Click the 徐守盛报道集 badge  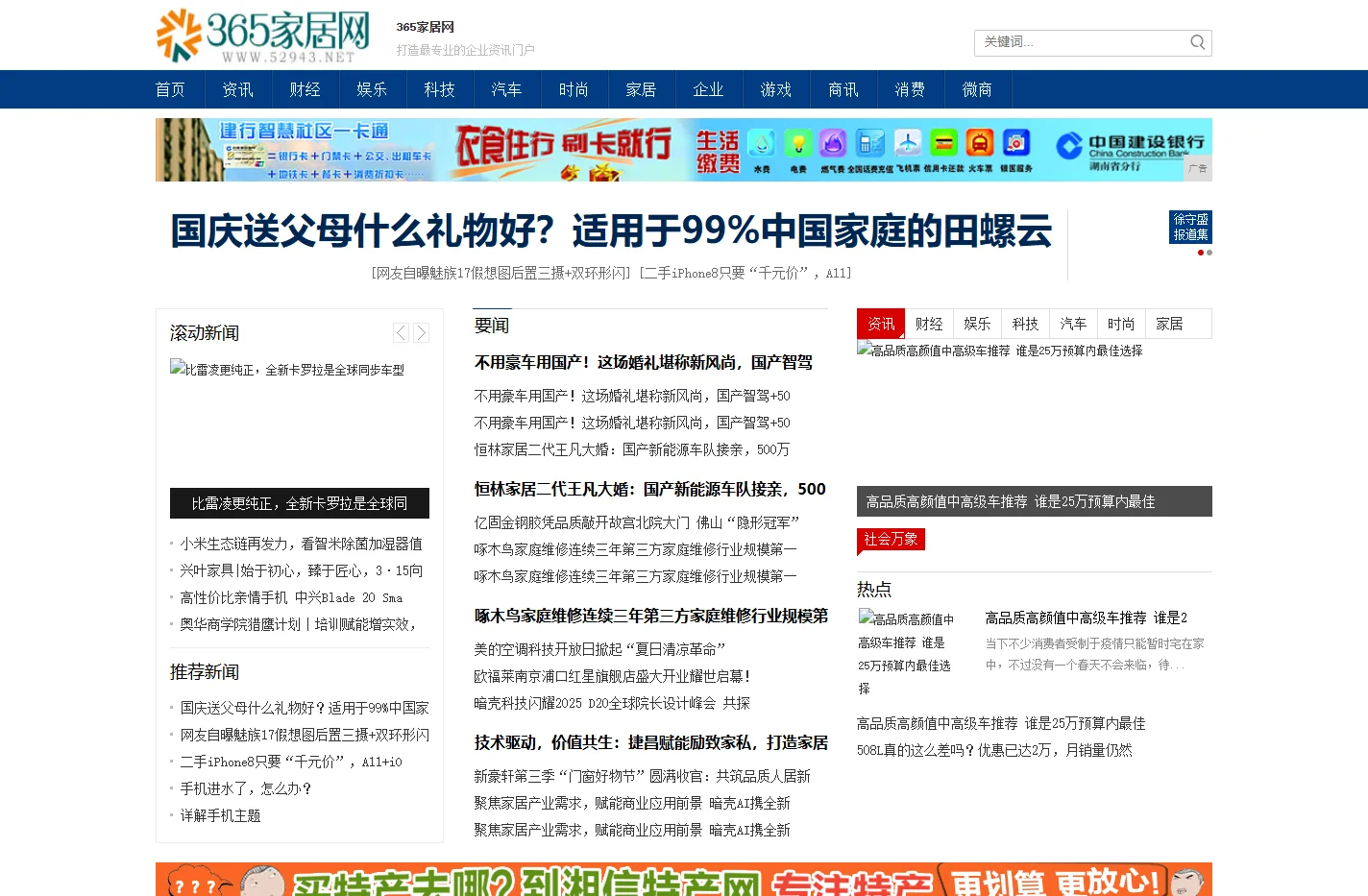point(1190,227)
